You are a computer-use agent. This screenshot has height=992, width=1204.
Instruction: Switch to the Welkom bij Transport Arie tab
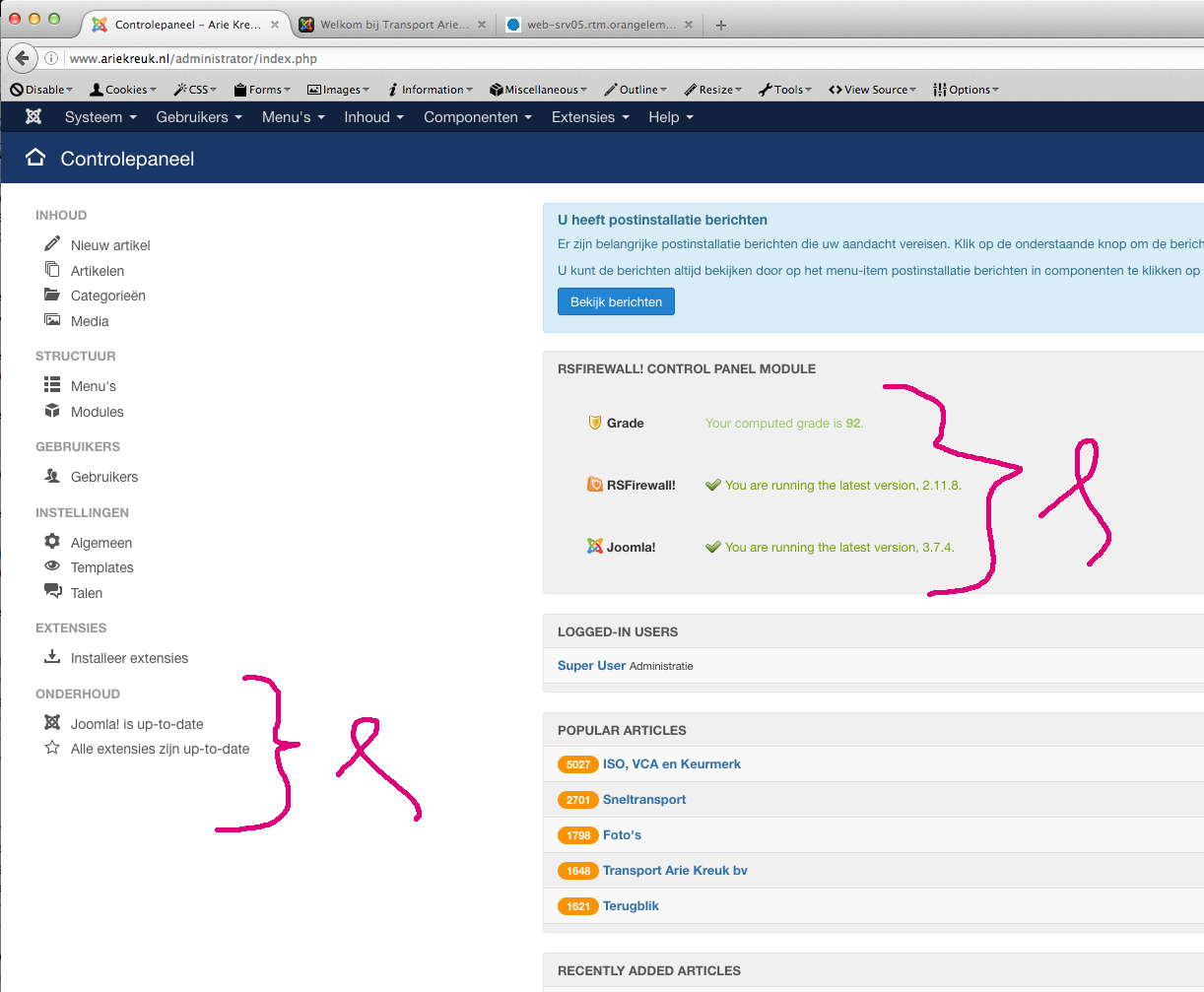[393, 25]
